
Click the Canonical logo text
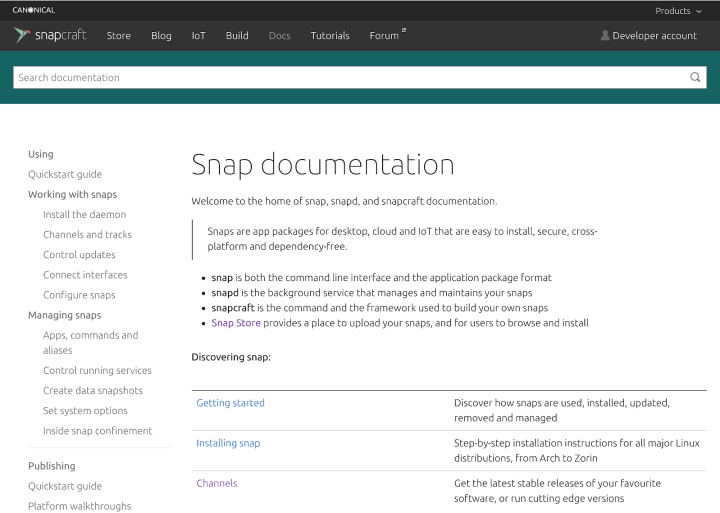point(34,10)
